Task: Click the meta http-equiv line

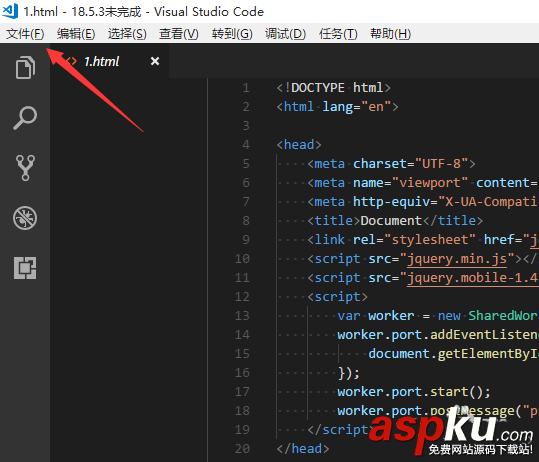Action: coord(423,202)
